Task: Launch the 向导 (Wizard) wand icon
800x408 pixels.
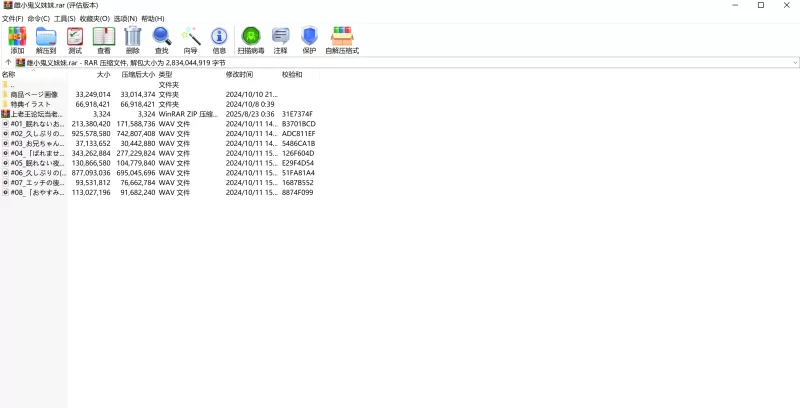Action: 190,40
